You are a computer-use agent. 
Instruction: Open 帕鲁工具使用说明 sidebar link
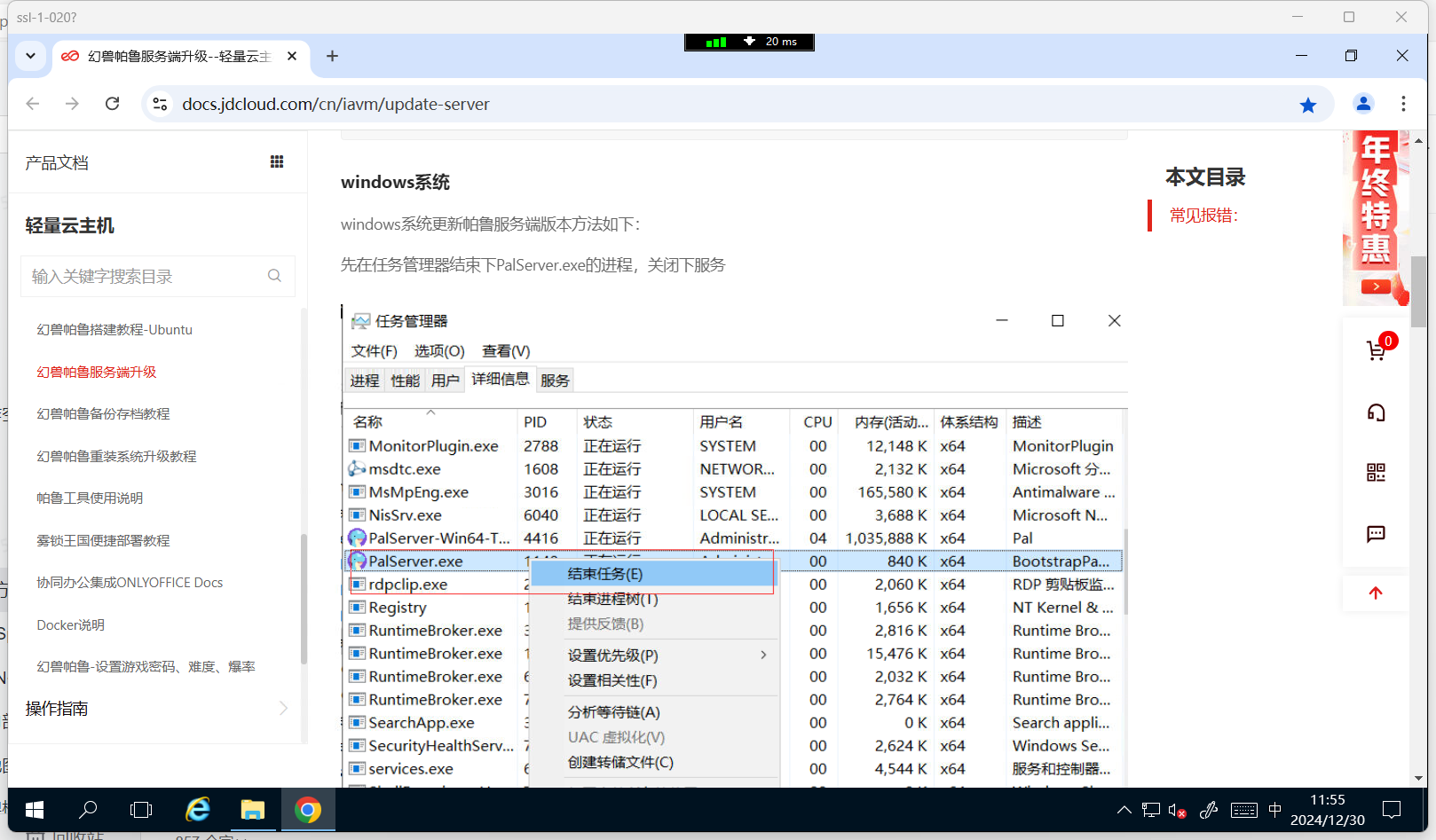[x=90, y=499]
